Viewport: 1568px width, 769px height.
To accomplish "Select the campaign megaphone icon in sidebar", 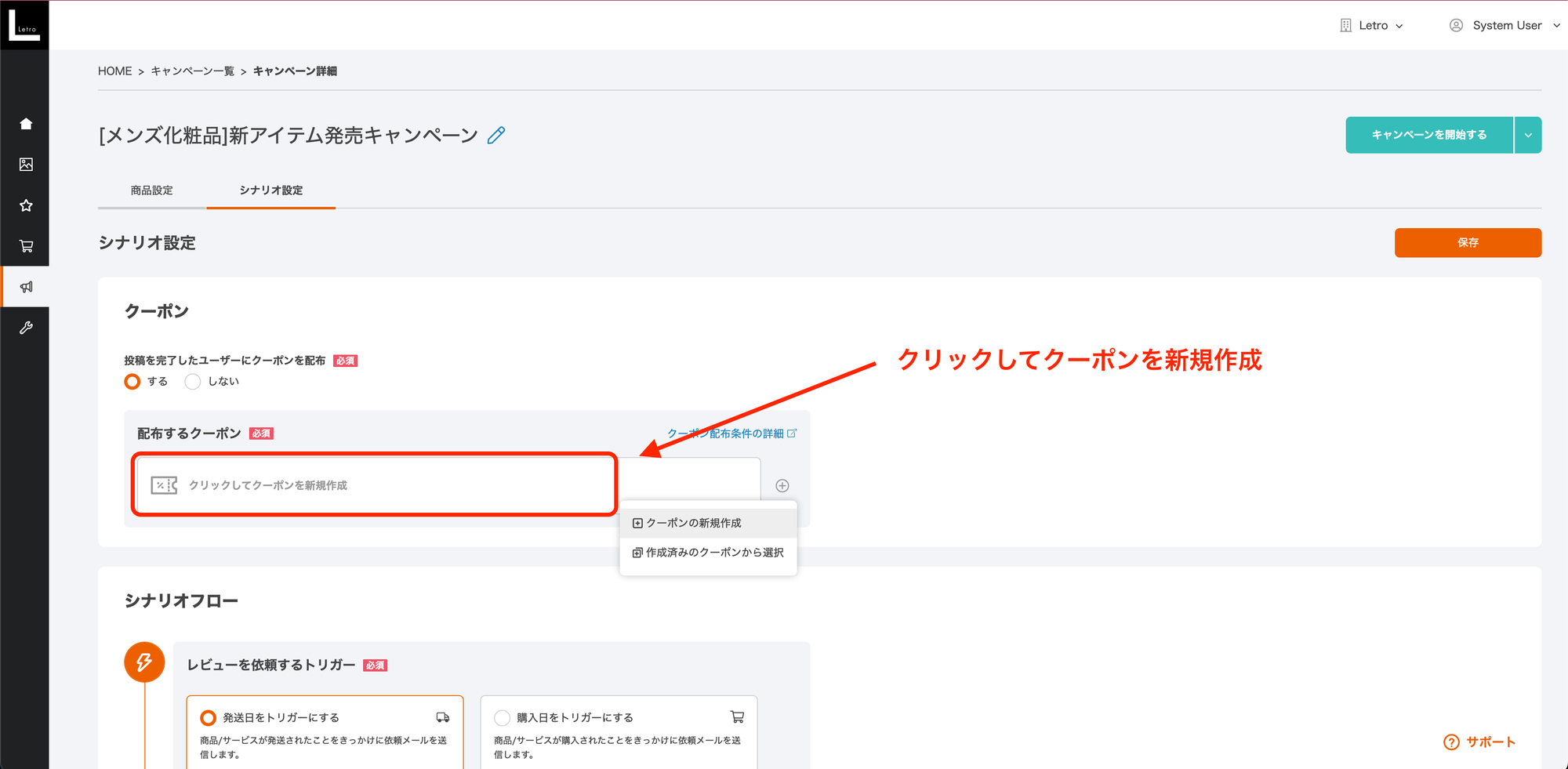I will coord(26,286).
